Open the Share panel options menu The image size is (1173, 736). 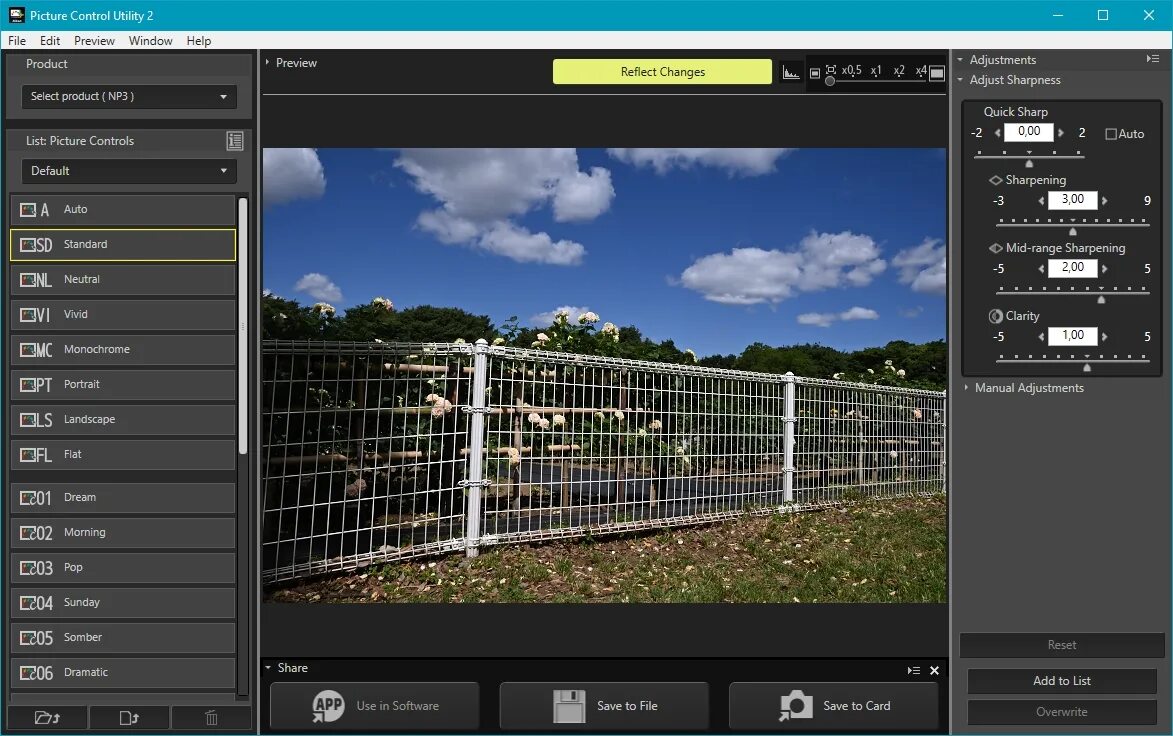(x=913, y=670)
